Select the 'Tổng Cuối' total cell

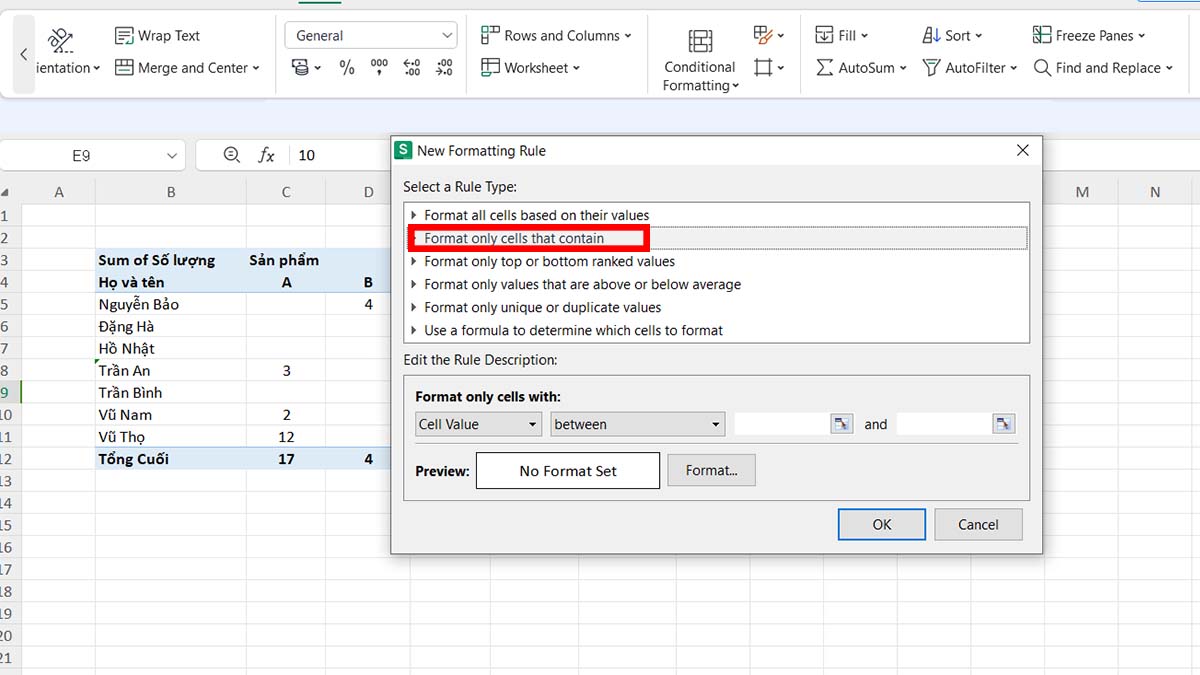[x=171, y=459]
